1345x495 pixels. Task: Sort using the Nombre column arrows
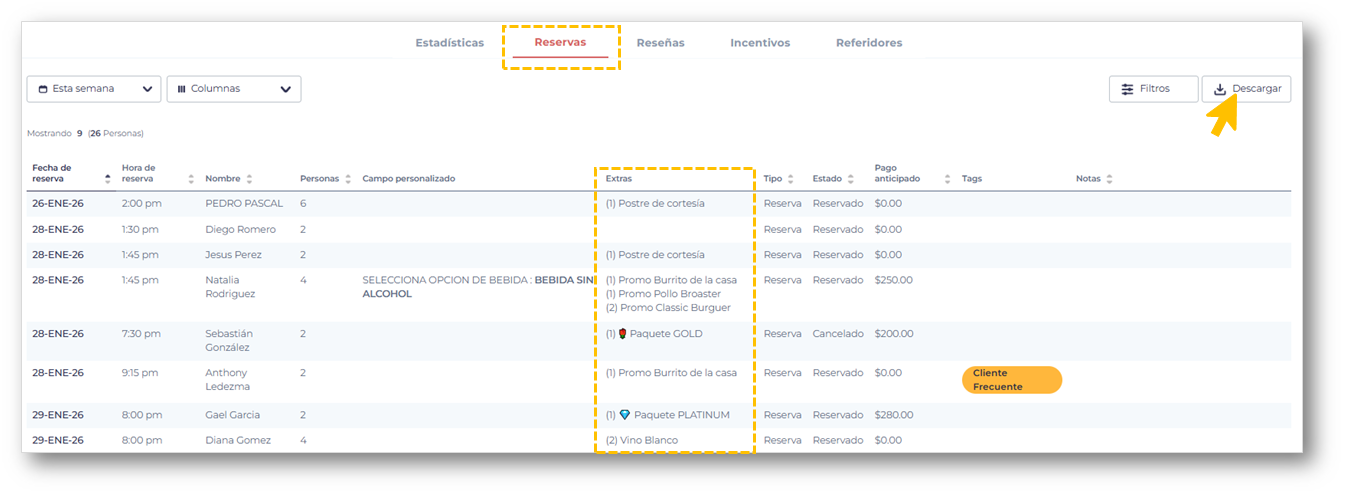pyautogui.click(x=249, y=179)
